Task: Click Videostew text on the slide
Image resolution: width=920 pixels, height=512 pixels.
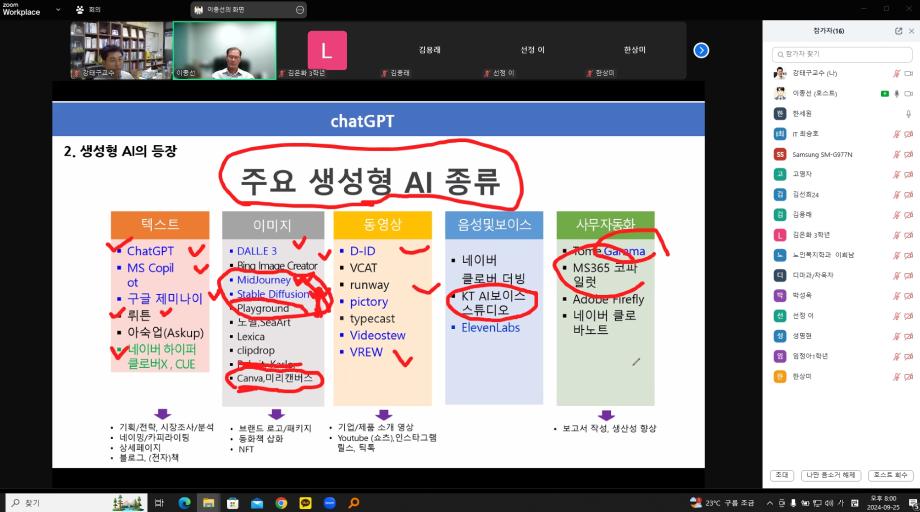Action: coord(378,335)
